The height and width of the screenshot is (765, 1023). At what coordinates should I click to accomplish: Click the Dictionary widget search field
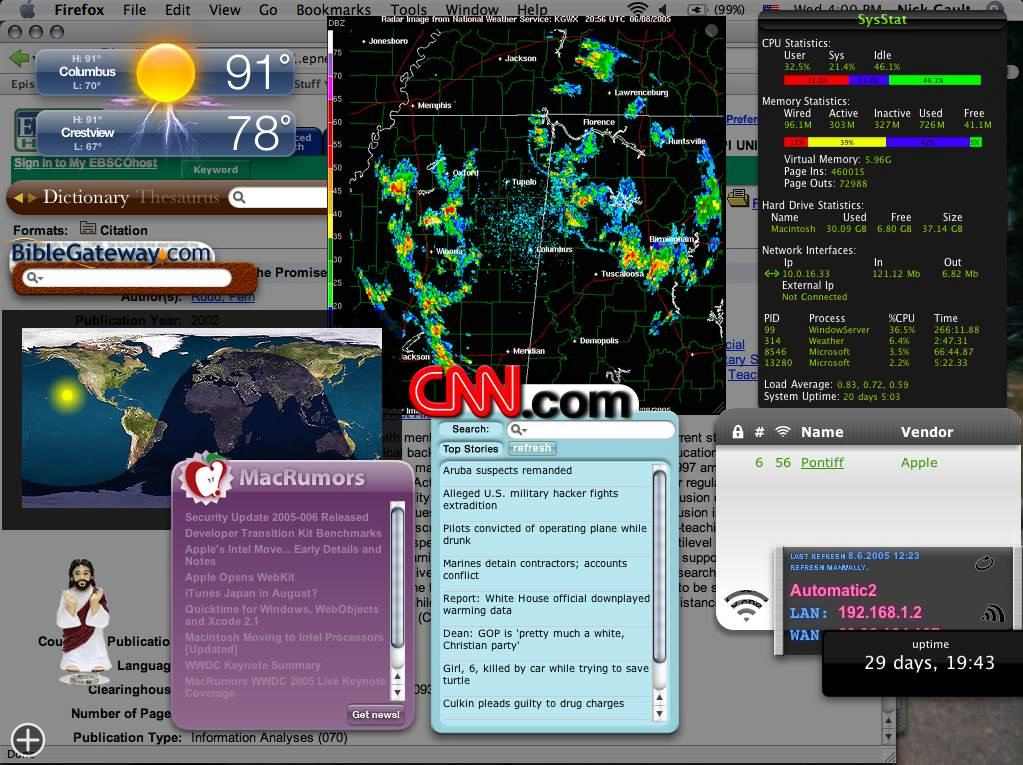(279, 197)
